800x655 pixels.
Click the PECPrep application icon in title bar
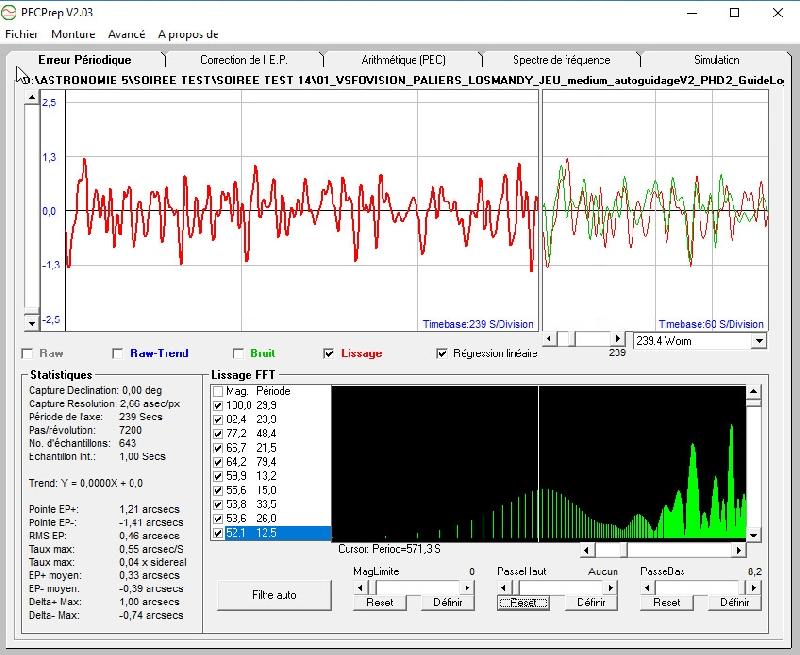[x=8, y=12]
